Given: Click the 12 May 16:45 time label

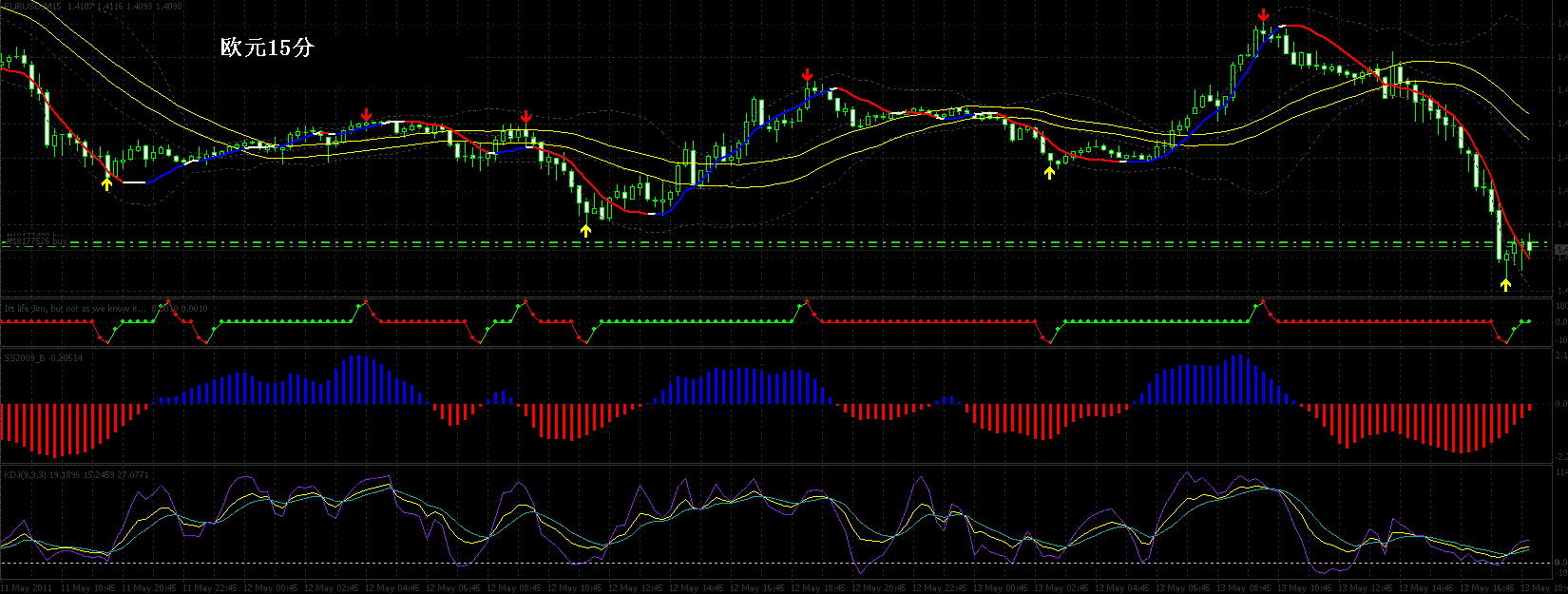Looking at the screenshot, I should tap(757, 587).
